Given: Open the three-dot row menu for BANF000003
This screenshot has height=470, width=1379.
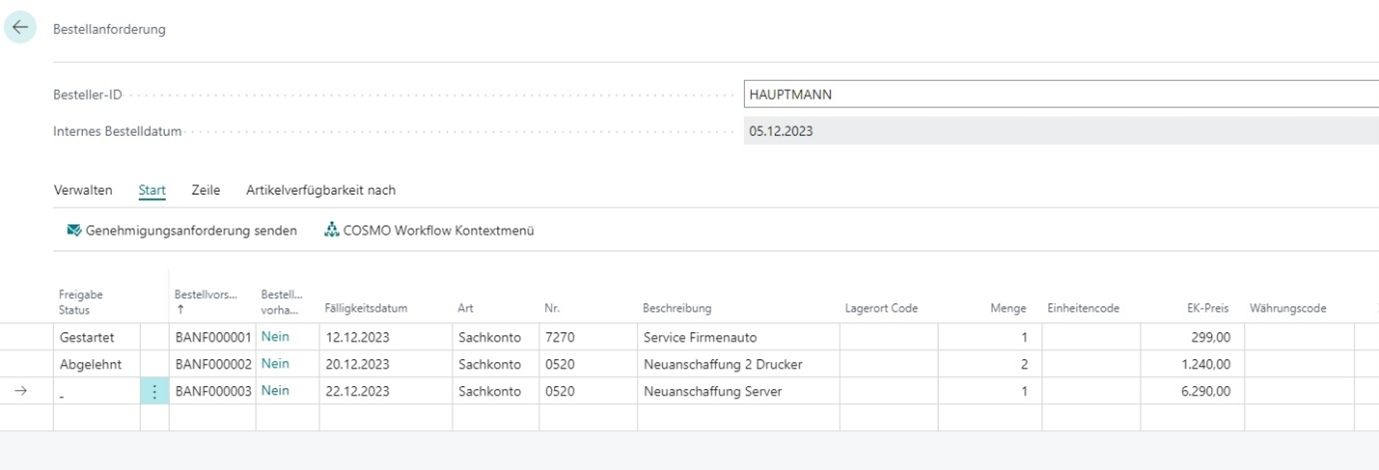Looking at the screenshot, I should pyautogui.click(x=154, y=392).
